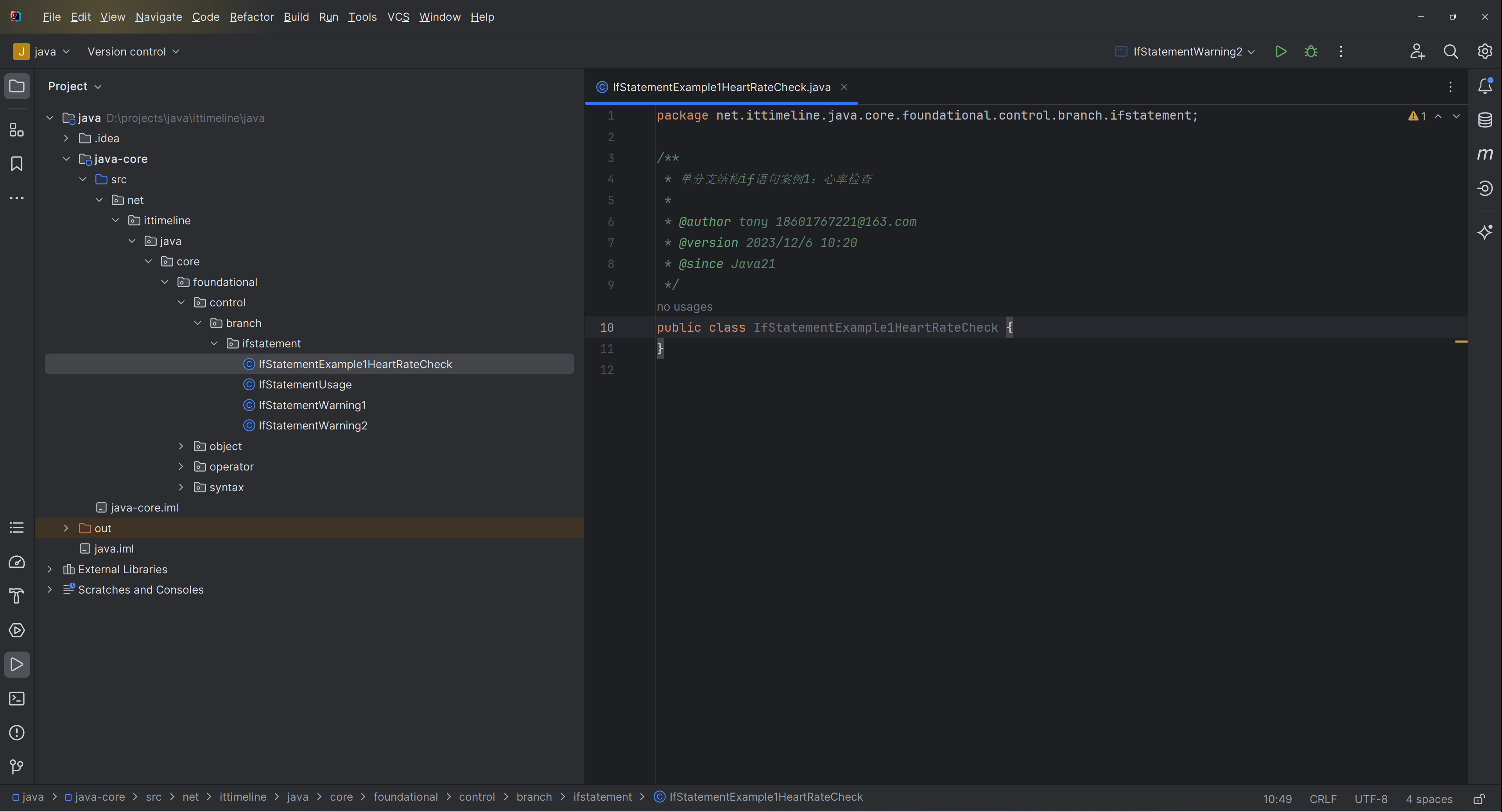Run IfStatementWarning2 with green play button
The height and width of the screenshot is (812, 1502).
click(1281, 52)
